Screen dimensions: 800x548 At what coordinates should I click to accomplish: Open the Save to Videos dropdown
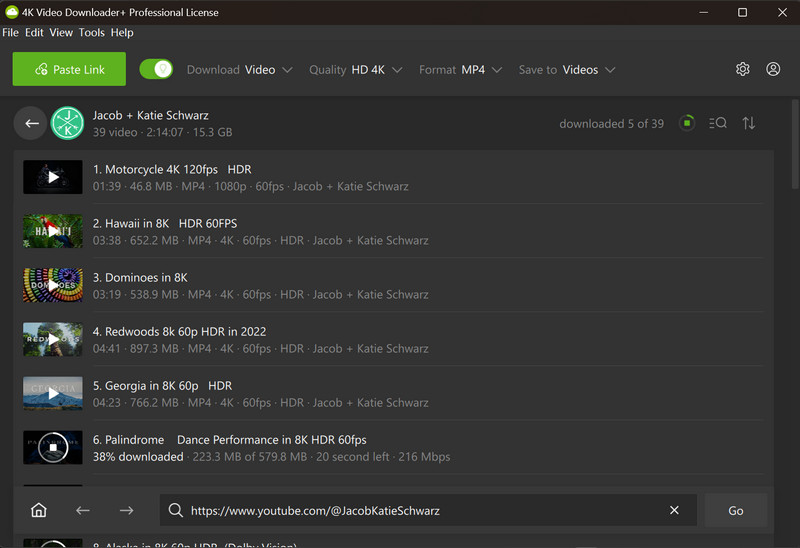pyautogui.click(x=566, y=70)
